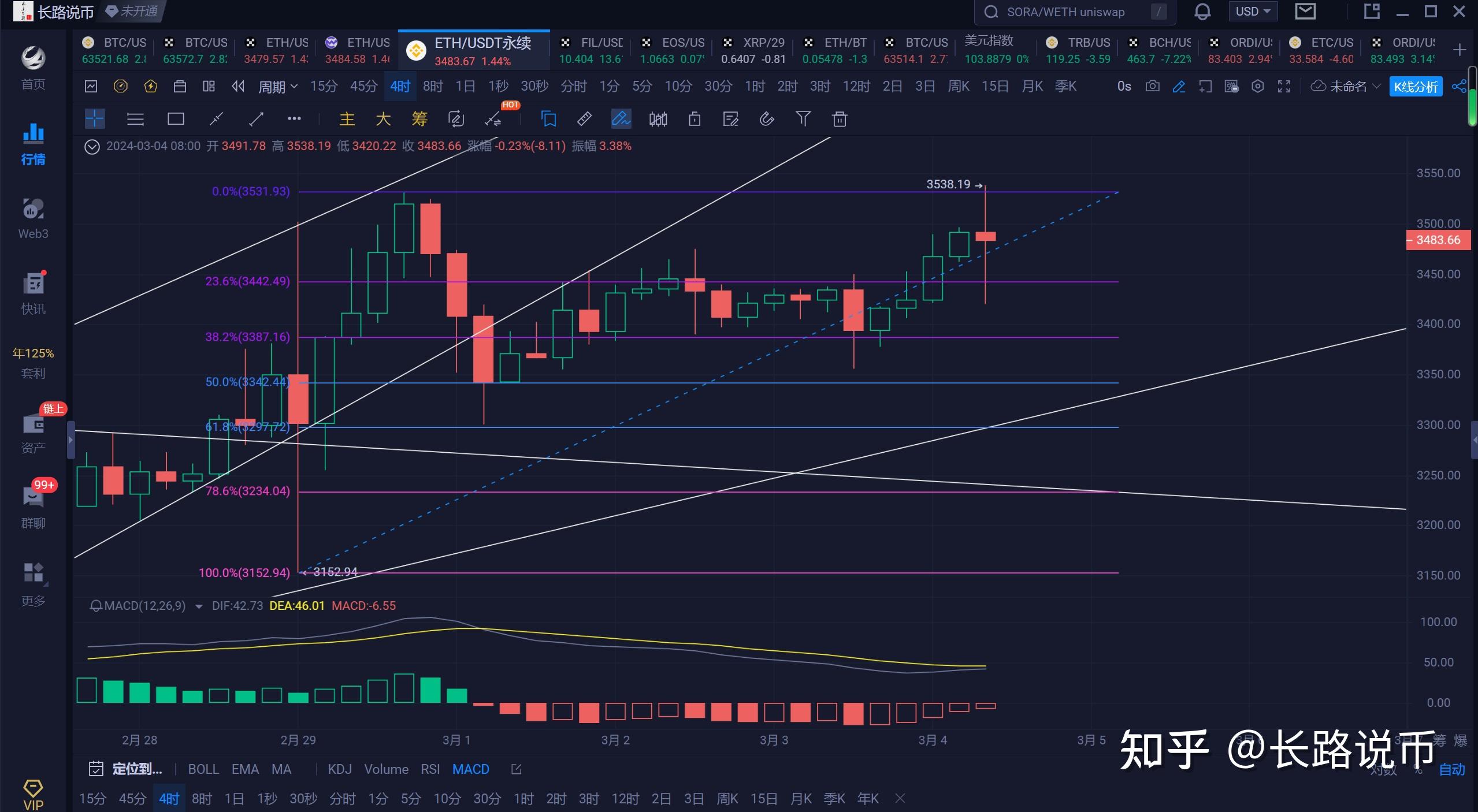
Task: Switch to the 美元指数 ticker tab
Action: click(997, 50)
